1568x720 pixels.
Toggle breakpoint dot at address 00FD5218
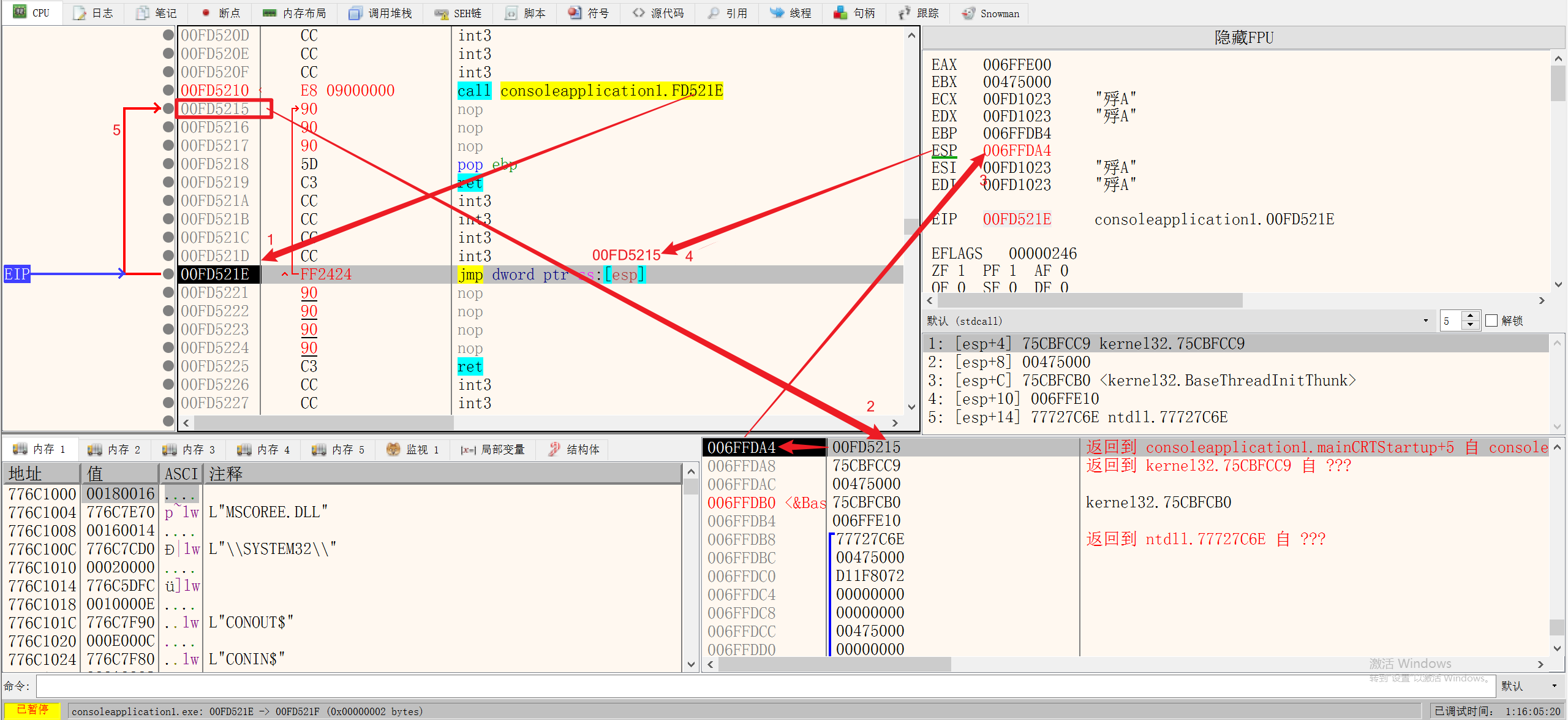click(168, 164)
